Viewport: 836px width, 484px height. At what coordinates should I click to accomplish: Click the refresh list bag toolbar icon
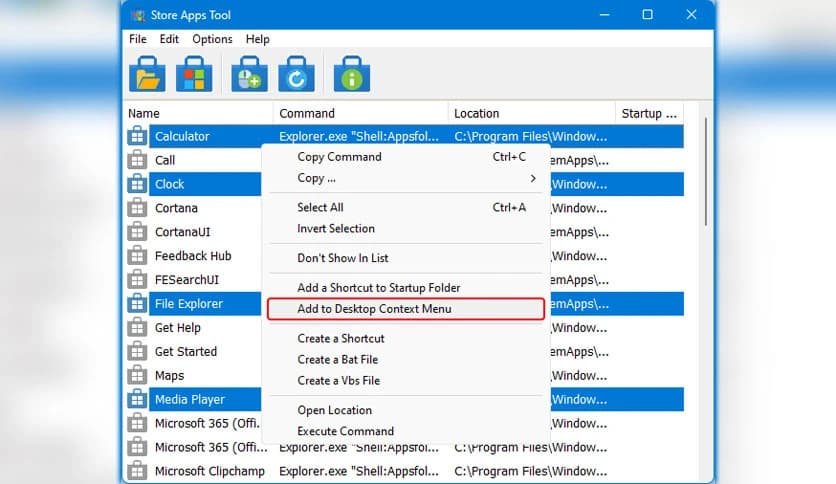click(x=296, y=74)
